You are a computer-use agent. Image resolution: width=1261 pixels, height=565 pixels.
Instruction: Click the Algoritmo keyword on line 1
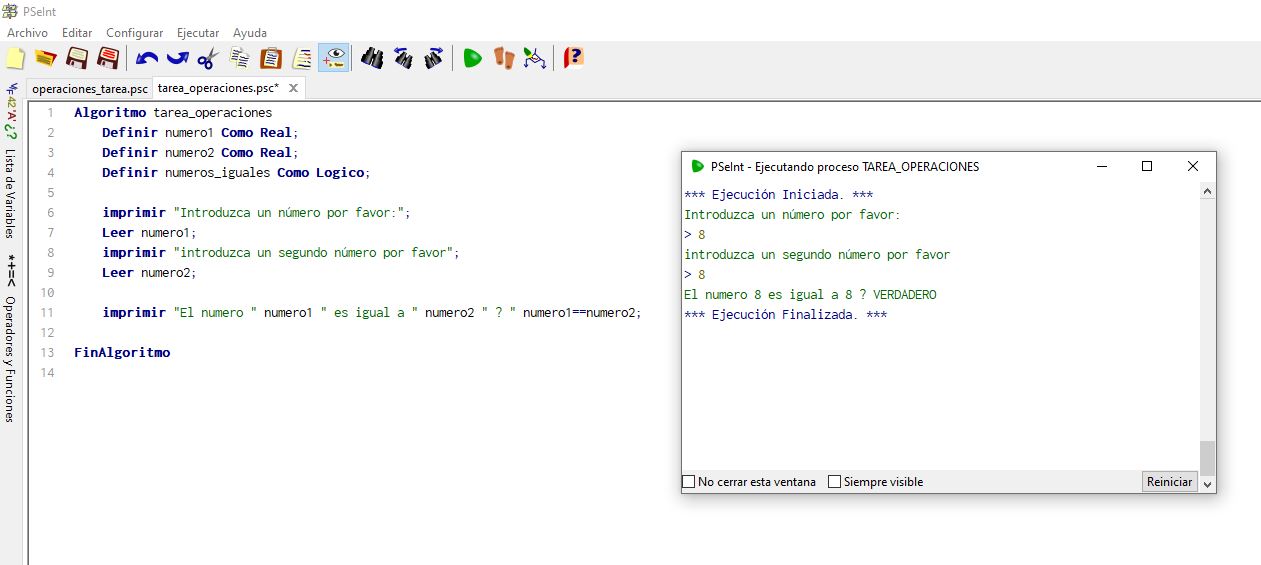pos(110,112)
